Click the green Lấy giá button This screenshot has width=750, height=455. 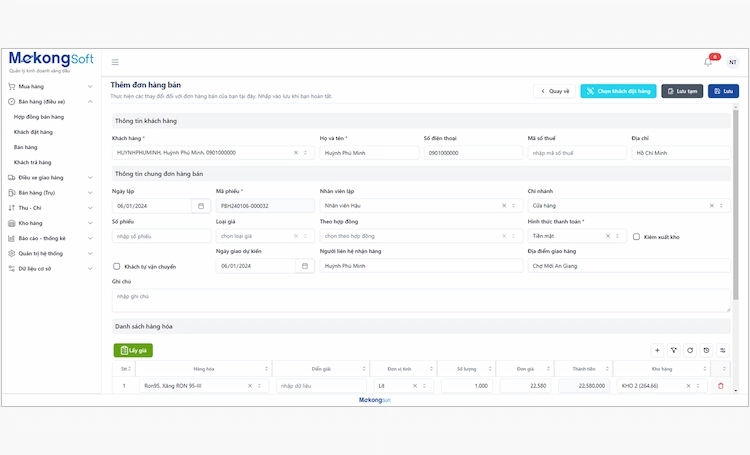(133, 350)
